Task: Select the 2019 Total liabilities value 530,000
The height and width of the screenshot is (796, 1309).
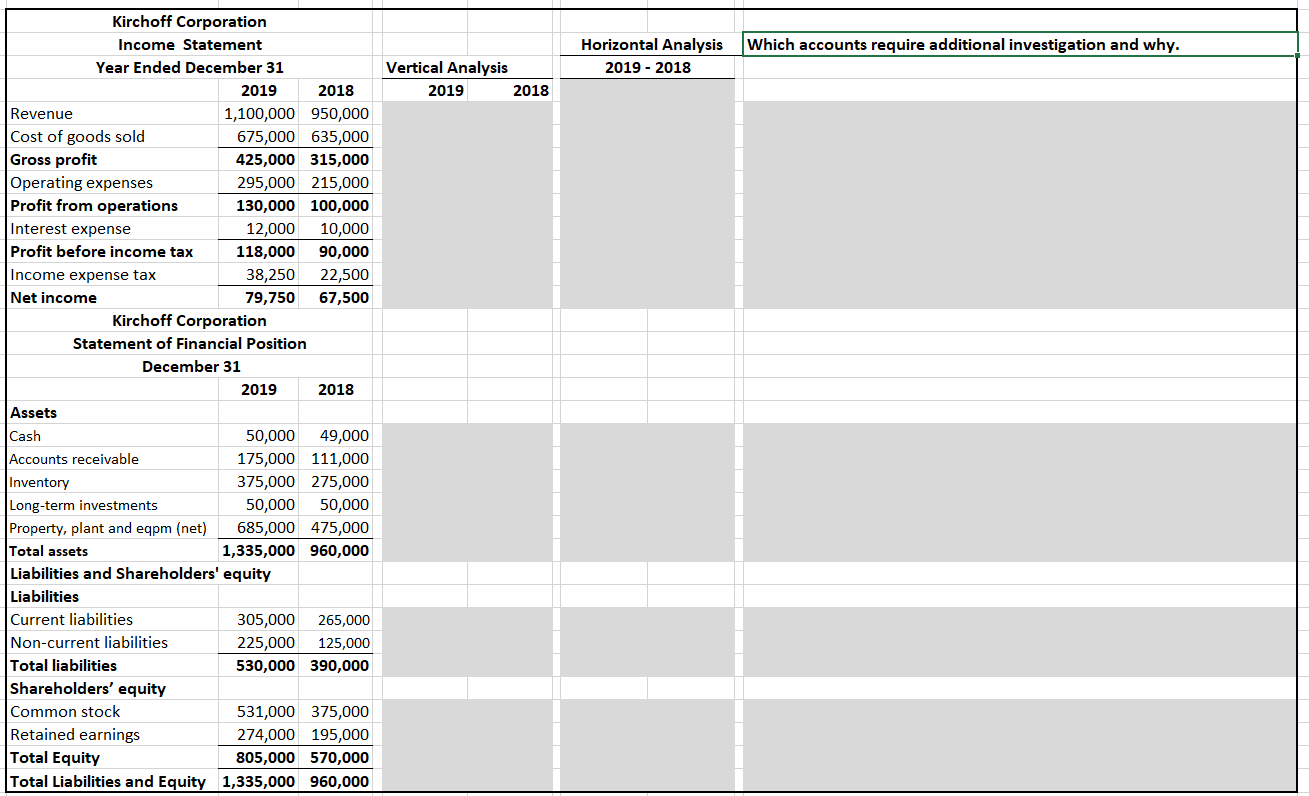Action: click(265, 666)
